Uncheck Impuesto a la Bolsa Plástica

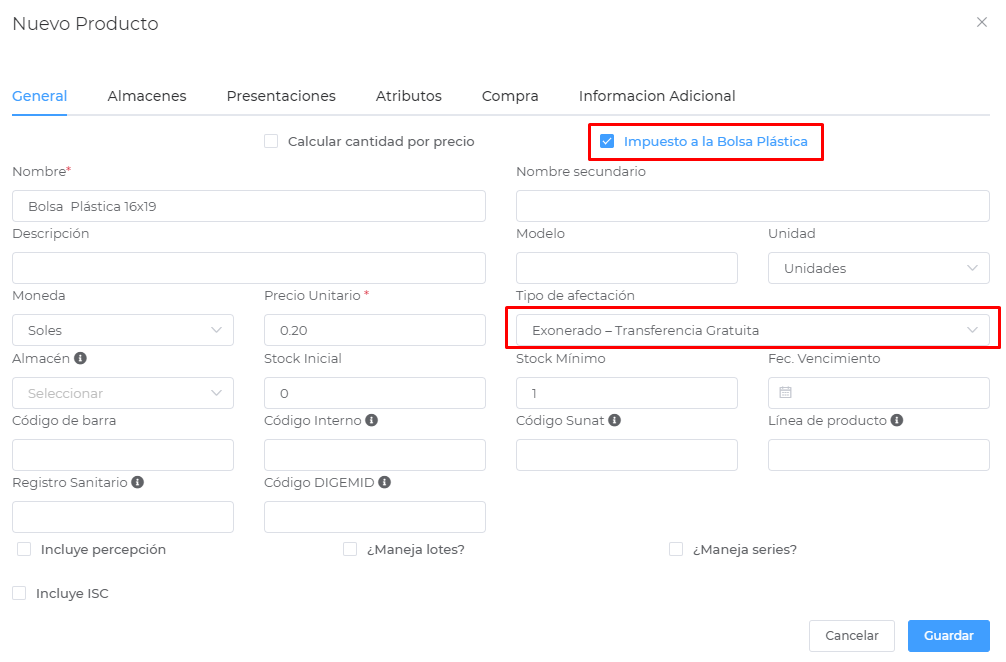tap(607, 141)
